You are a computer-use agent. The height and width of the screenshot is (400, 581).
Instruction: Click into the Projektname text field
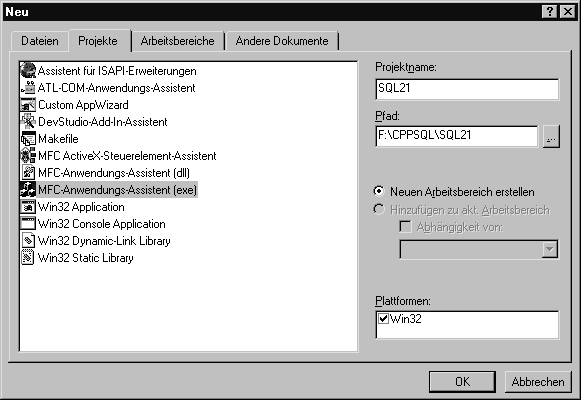(x=467, y=89)
